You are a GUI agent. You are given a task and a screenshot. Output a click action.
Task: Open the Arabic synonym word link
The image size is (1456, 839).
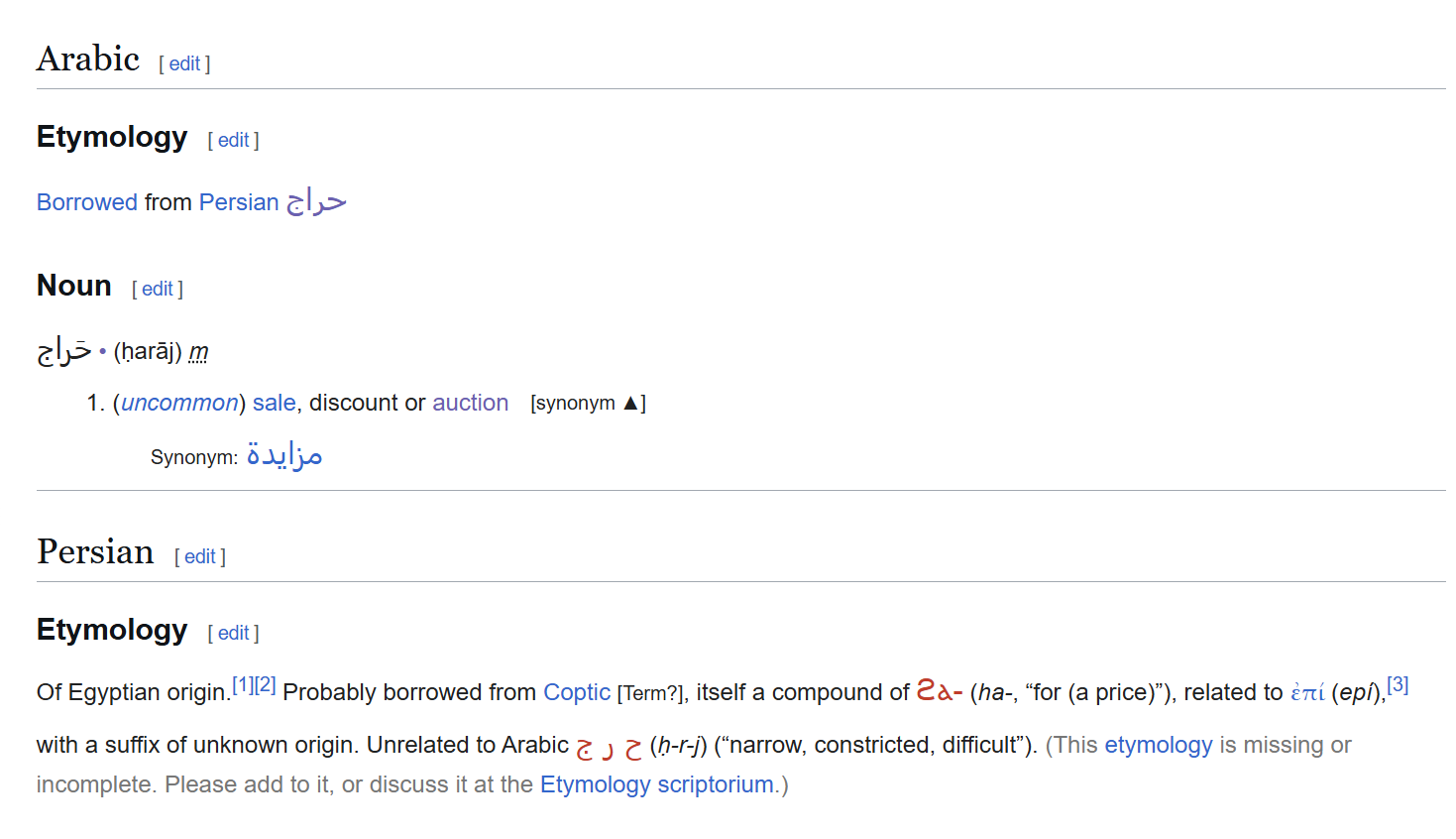coord(284,456)
